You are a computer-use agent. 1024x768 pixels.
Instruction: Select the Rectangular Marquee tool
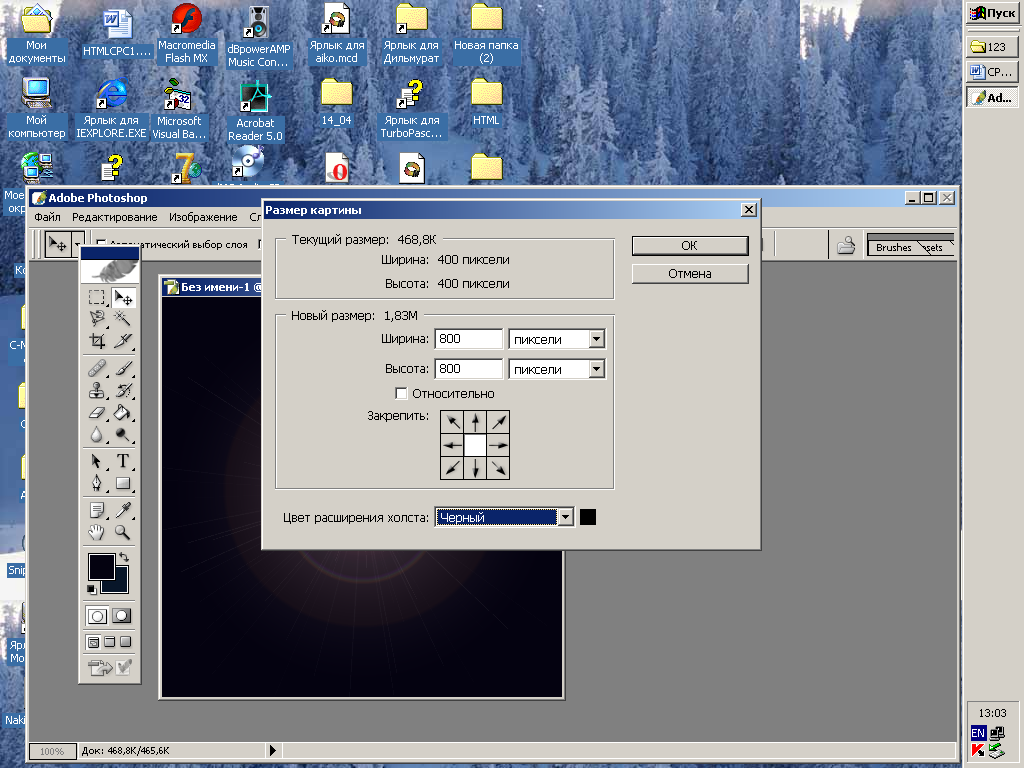click(97, 298)
